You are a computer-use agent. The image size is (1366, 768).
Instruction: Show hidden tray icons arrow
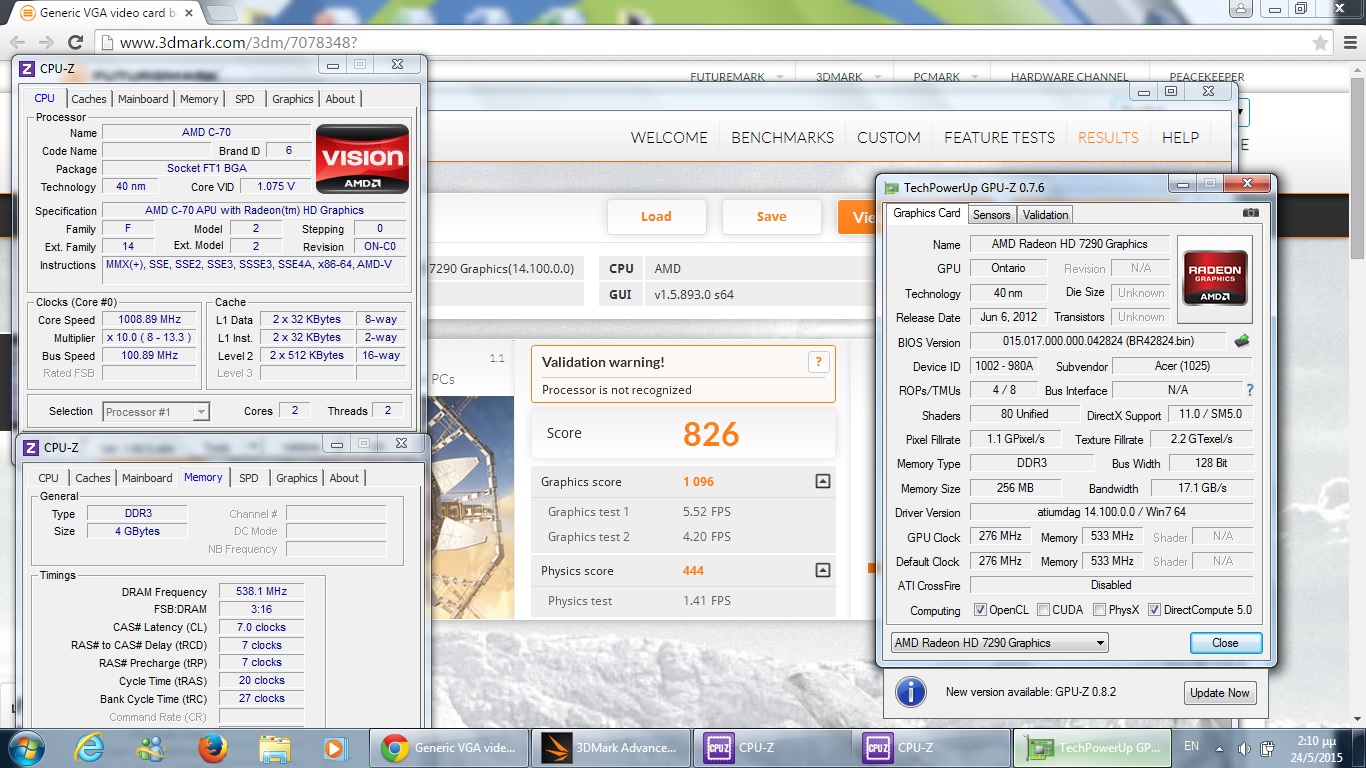pos(1220,748)
